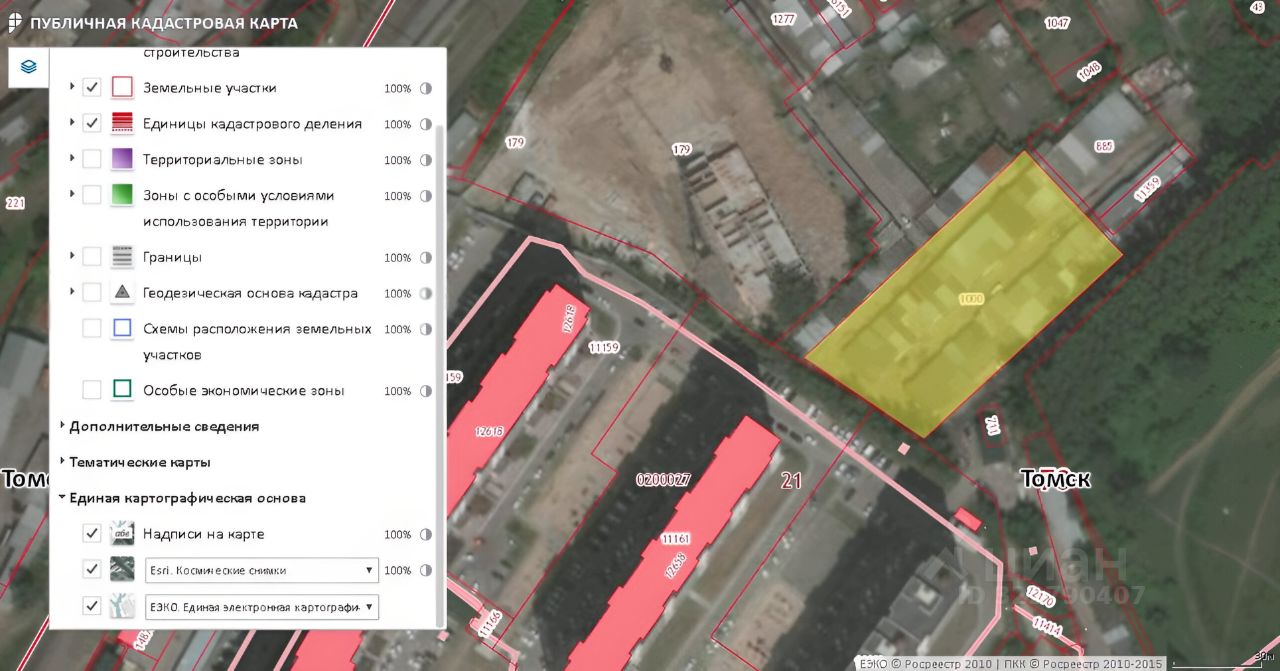Click the Геодезическая основа triangle icon
The width and height of the screenshot is (1280, 671).
click(122, 293)
